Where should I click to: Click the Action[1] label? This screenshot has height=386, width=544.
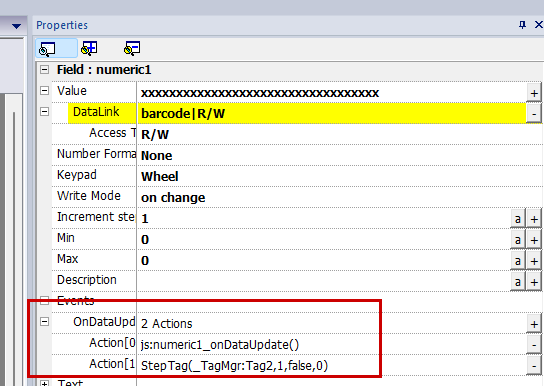tap(112, 364)
